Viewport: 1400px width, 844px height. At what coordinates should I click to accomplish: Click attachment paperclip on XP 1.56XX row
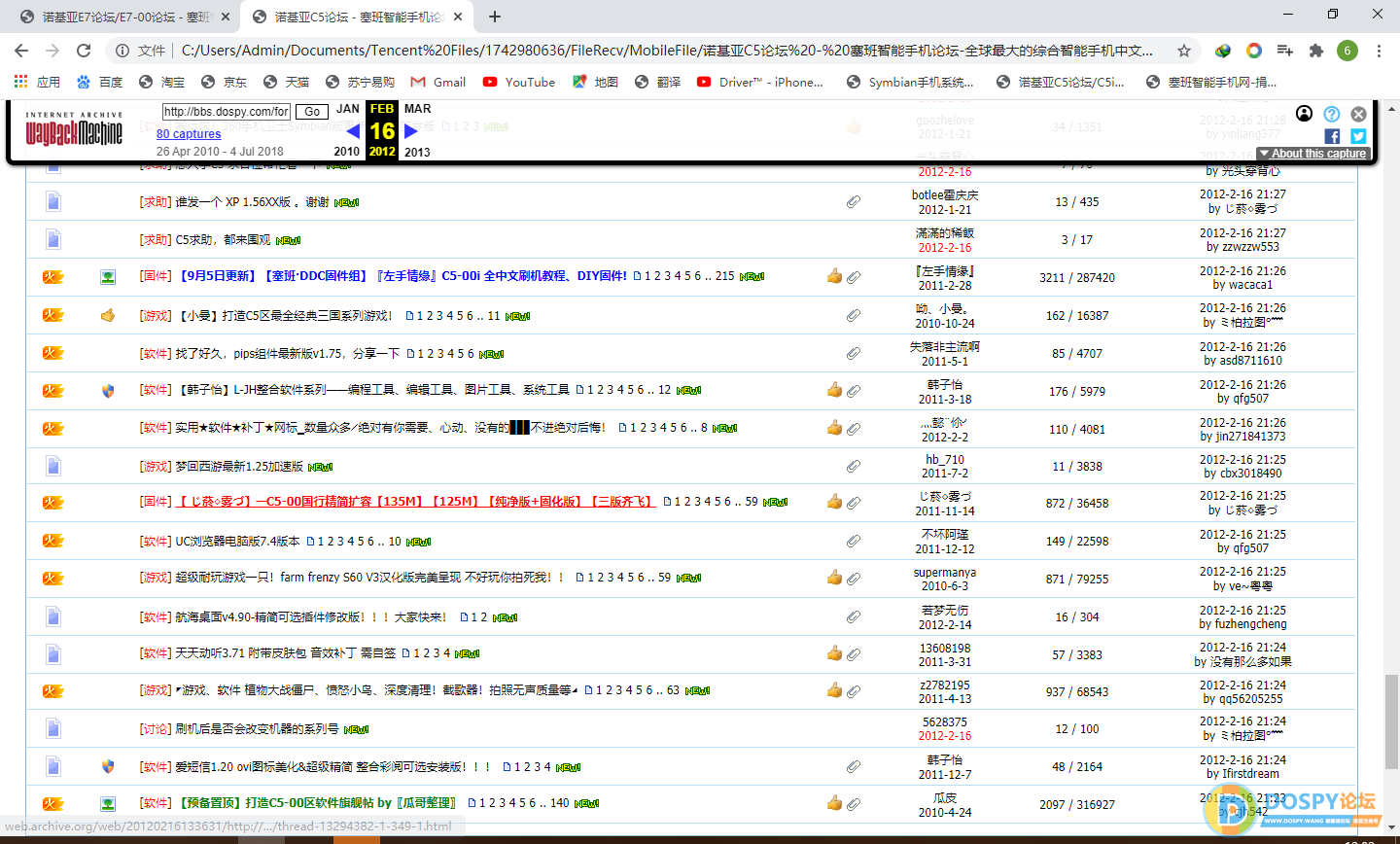pos(853,202)
